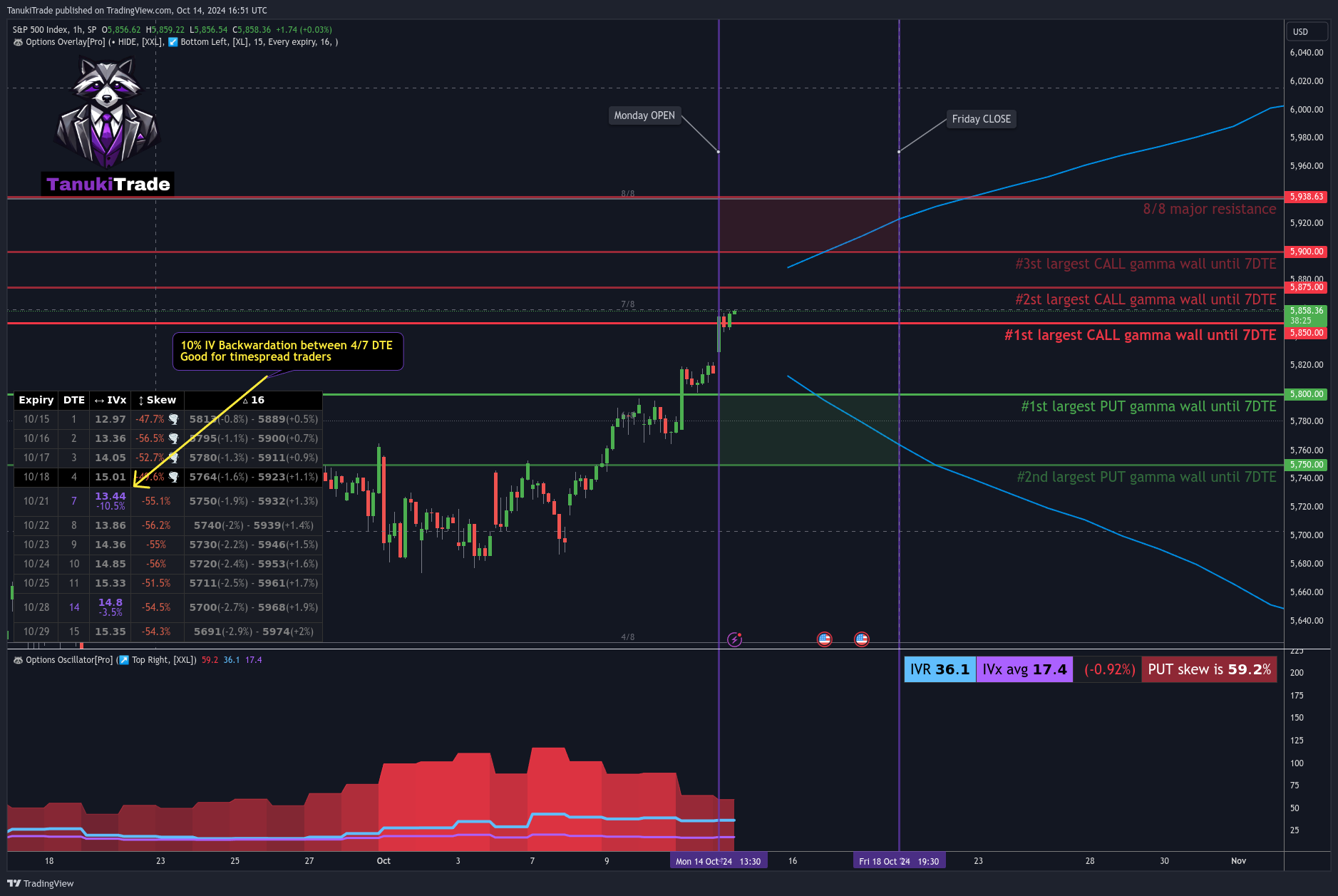This screenshot has height=896, width=1338.
Task: Click the IVR 36.1 badge
Action: tap(940, 669)
